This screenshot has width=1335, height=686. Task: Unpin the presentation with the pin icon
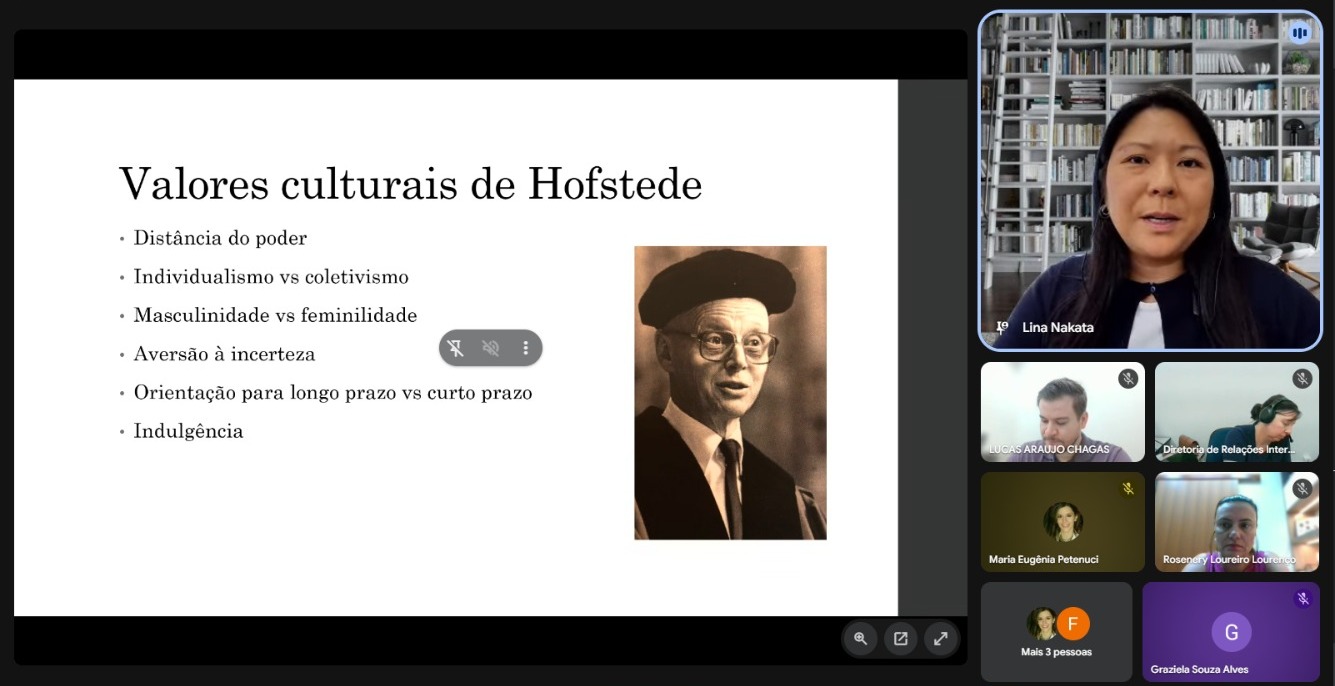tap(456, 348)
